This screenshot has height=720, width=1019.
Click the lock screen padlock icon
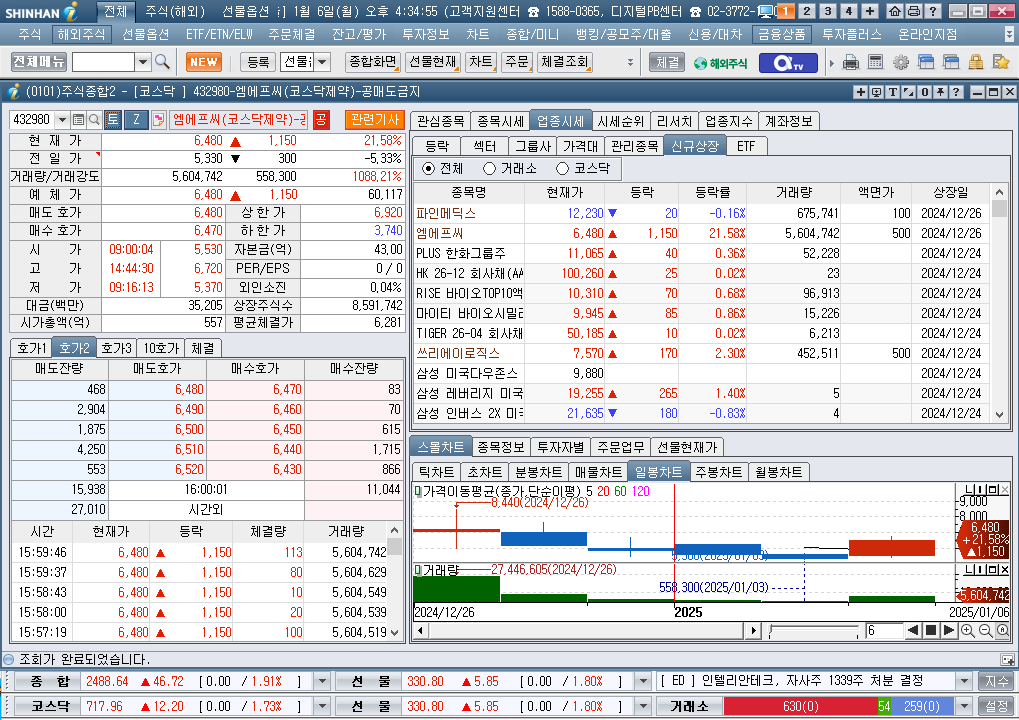(x=975, y=62)
